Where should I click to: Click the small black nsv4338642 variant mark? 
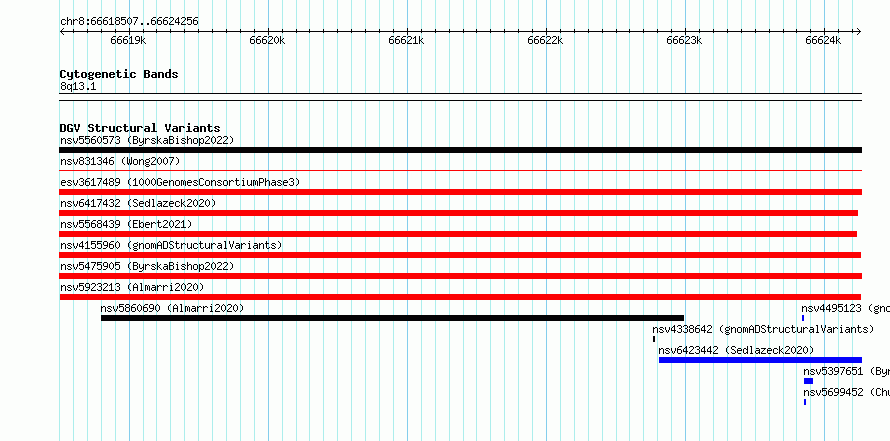[x=654, y=339]
